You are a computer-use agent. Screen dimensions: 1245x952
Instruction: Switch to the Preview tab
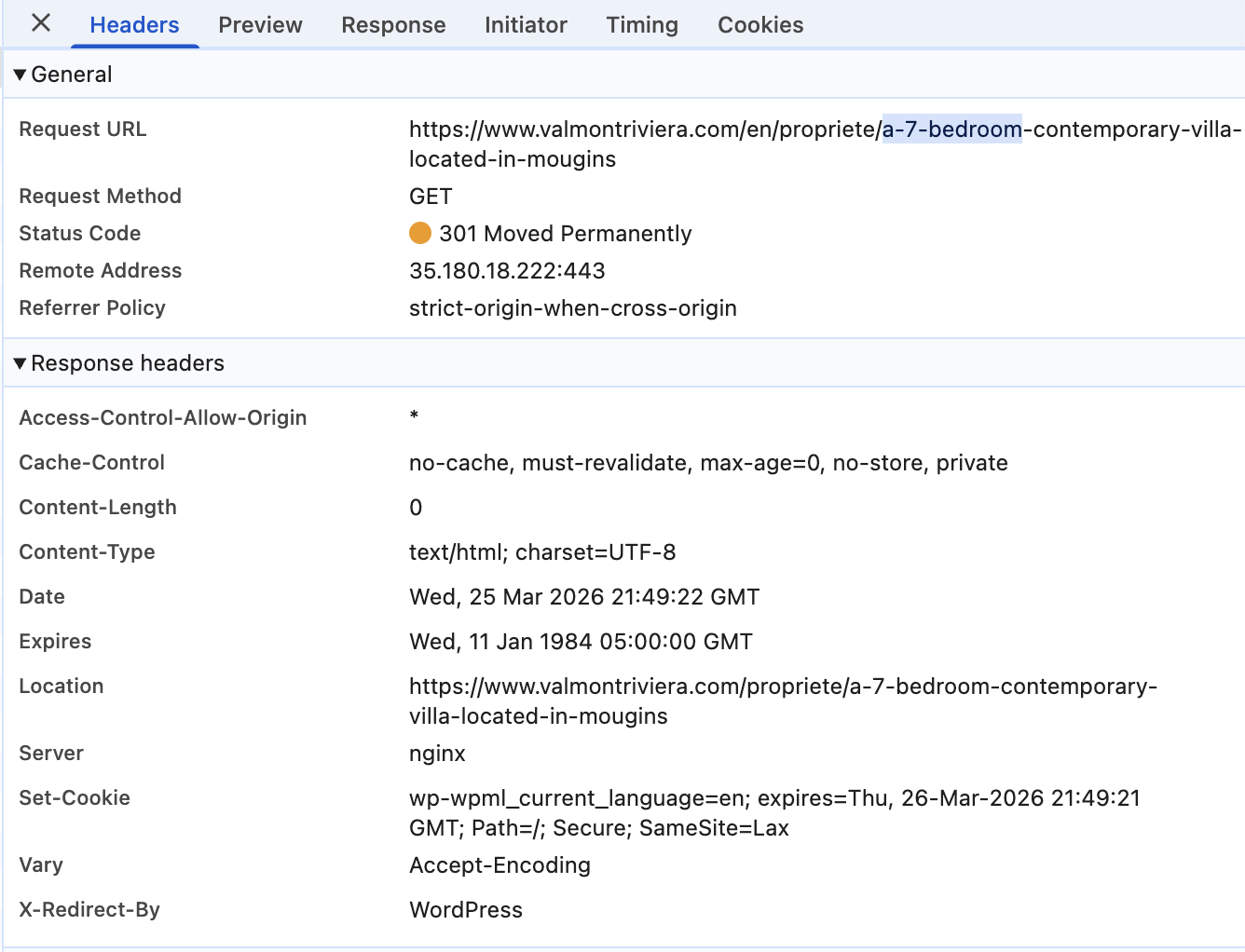coord(260,25)
